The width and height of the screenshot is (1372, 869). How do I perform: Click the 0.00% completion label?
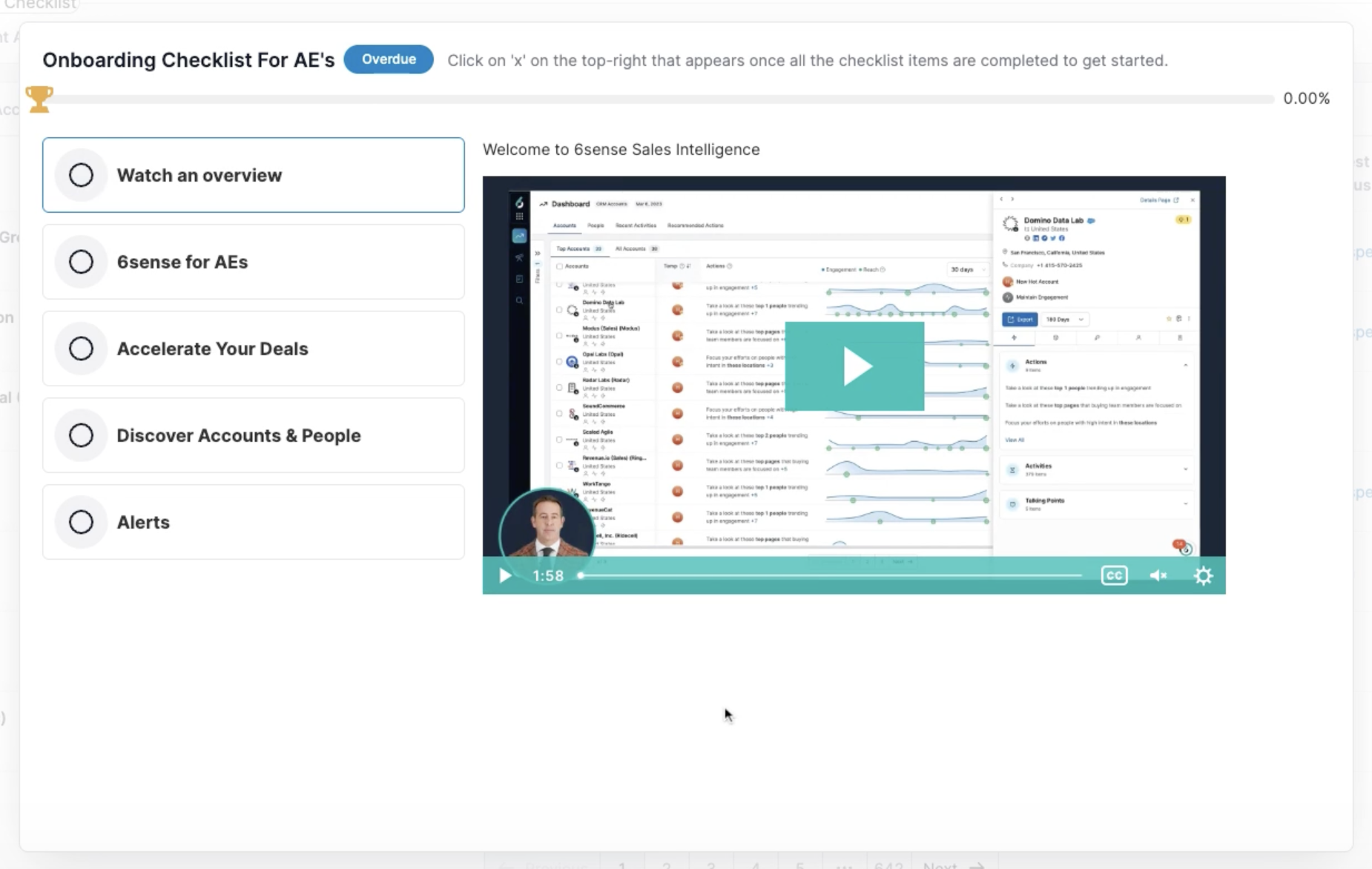tap(1306, 99)
